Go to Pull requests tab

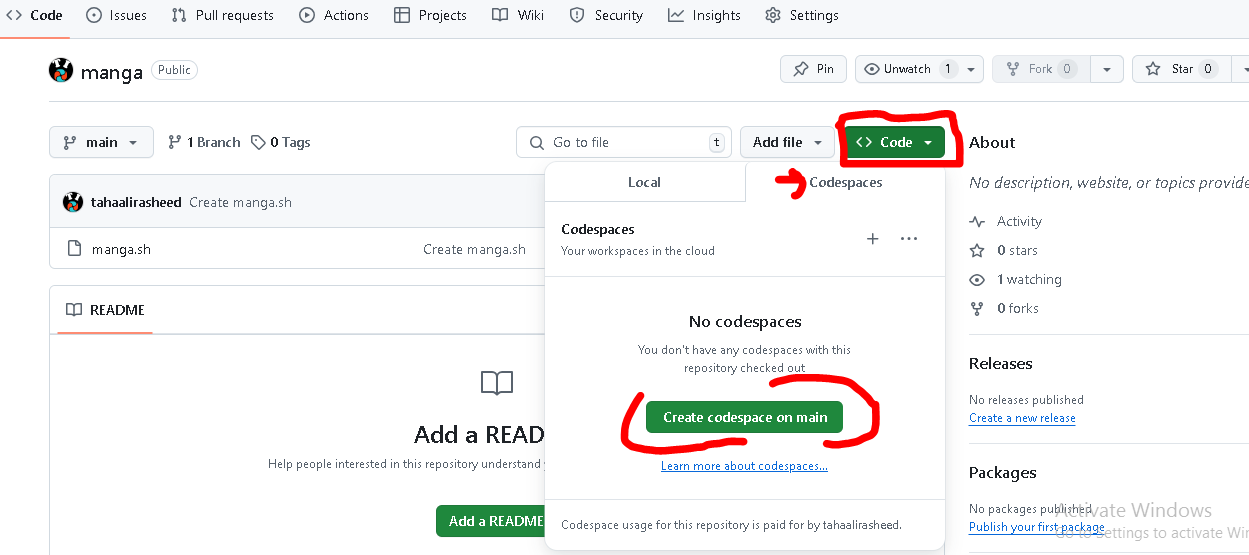(222, 15)
